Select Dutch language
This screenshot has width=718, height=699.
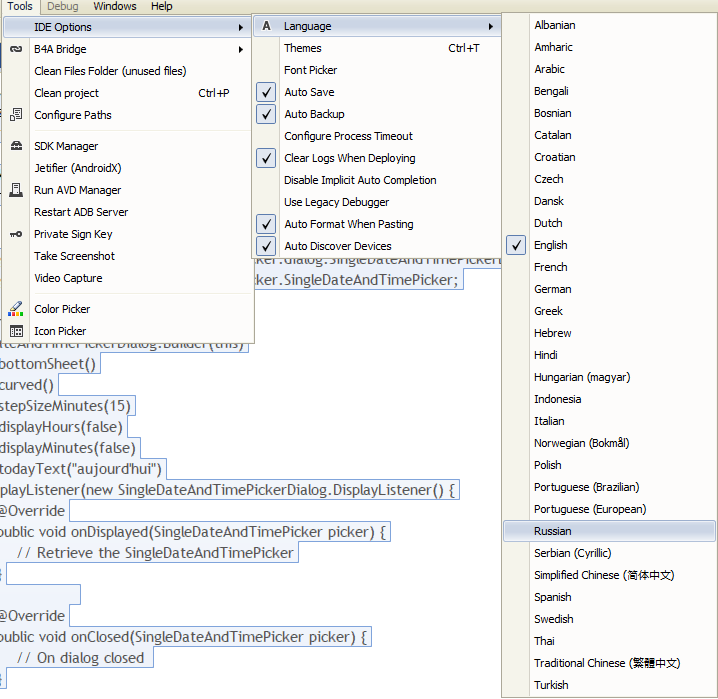(548, 223)
